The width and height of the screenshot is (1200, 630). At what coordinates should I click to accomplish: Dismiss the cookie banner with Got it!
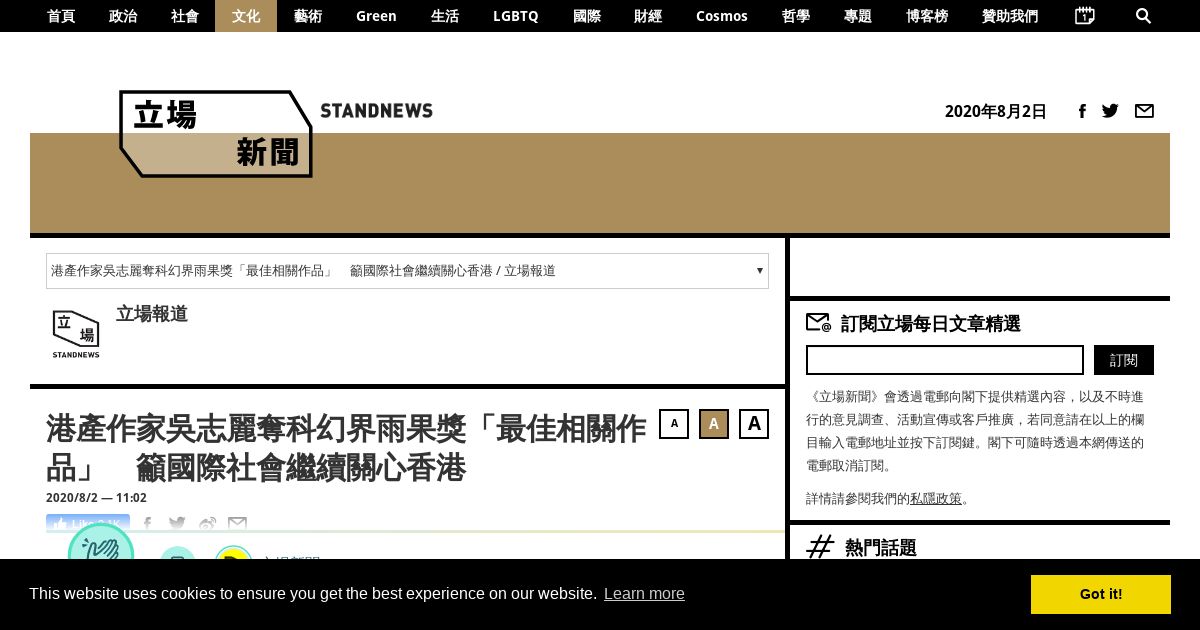point(1101,594)
